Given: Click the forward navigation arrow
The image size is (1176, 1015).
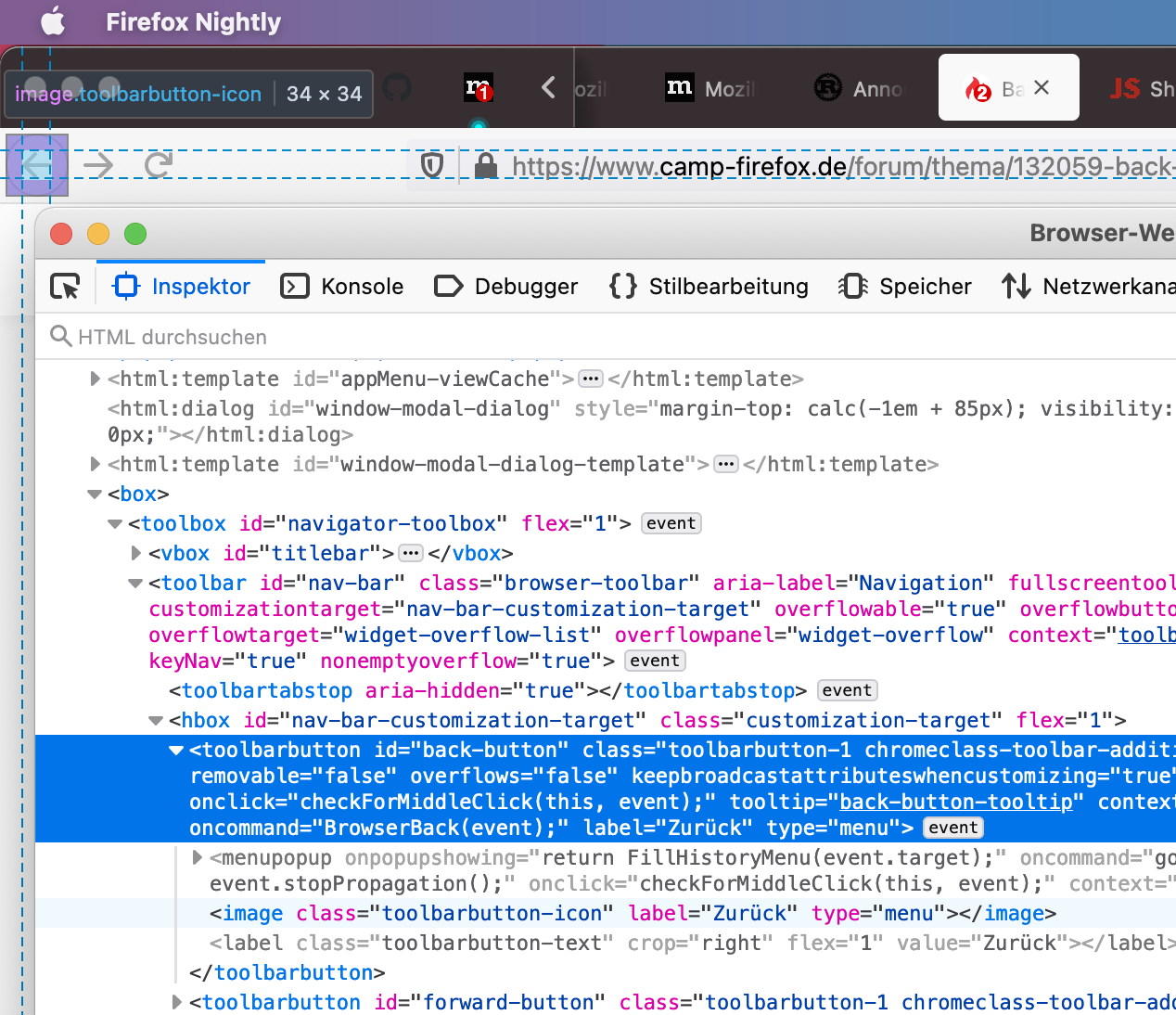Looking at the screenshot, I should pos(98,165).
